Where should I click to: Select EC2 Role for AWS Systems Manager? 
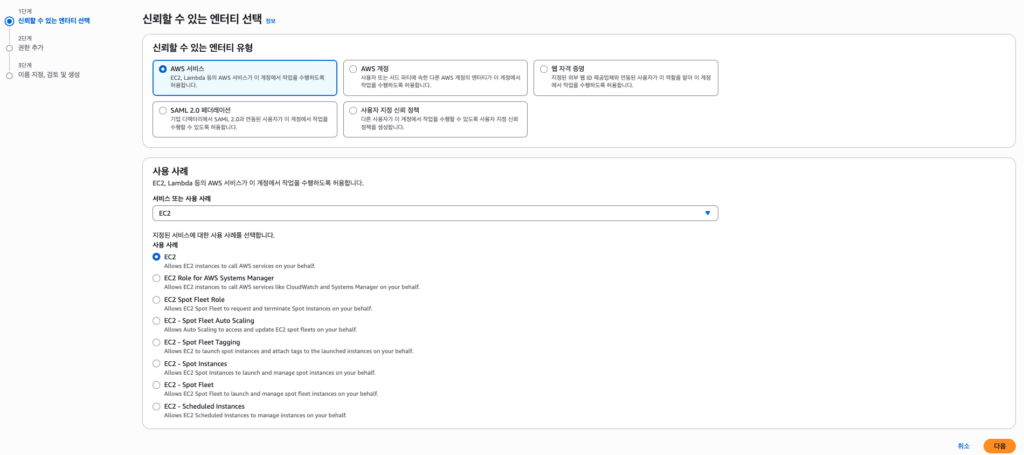(156, 278)
